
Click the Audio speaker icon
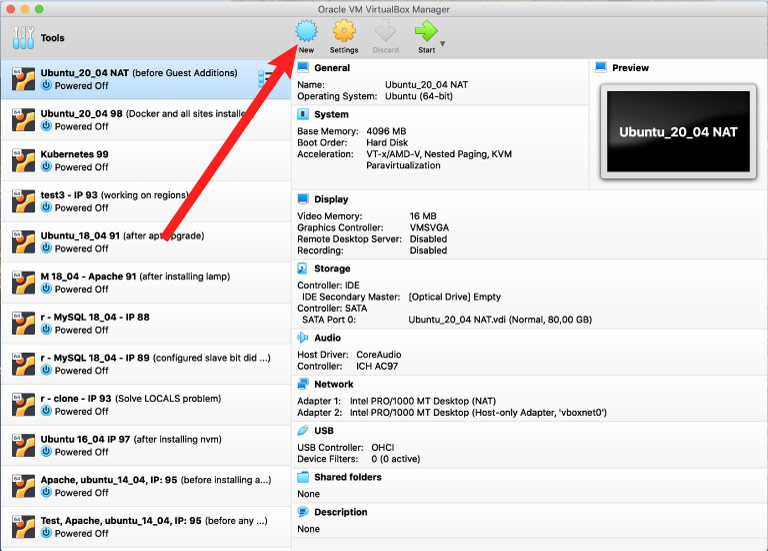coord(303,337)
